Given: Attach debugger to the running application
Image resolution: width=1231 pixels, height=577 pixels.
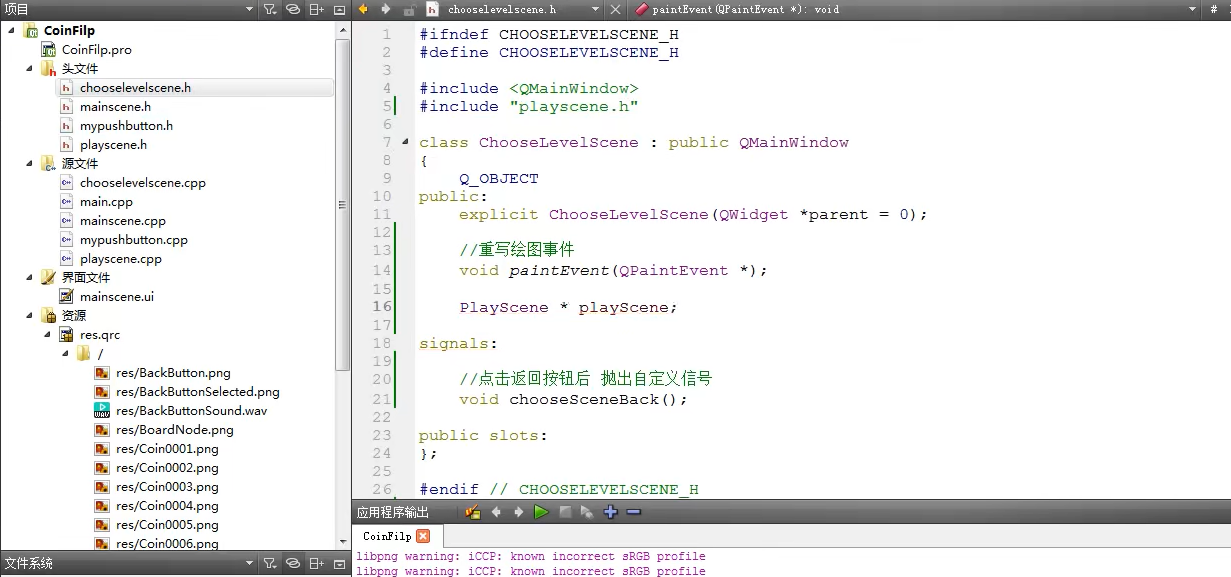Looking at the screenshot, I should (x=587, y=512).
